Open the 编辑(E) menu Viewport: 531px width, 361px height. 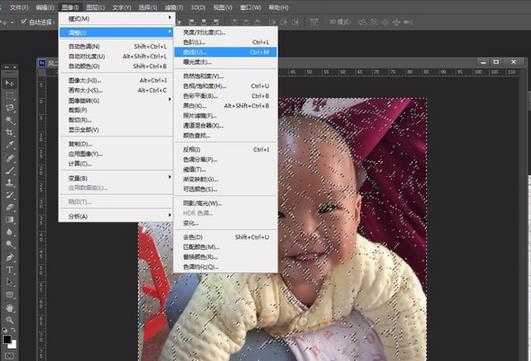(45, 7)
